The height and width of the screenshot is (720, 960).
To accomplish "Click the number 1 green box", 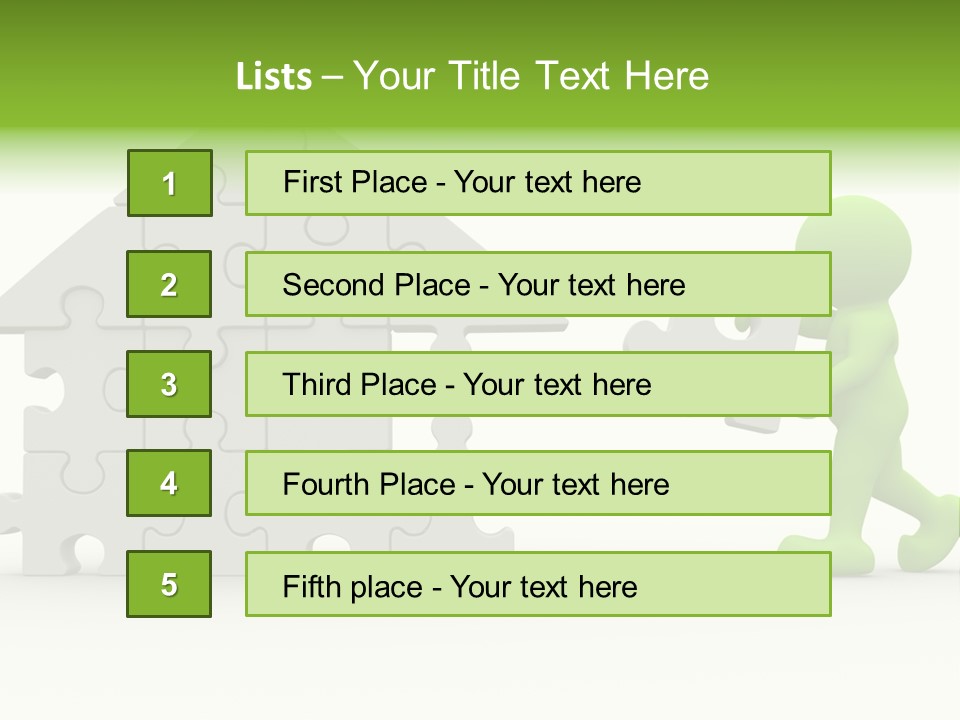I will click(x=170, y=183).
